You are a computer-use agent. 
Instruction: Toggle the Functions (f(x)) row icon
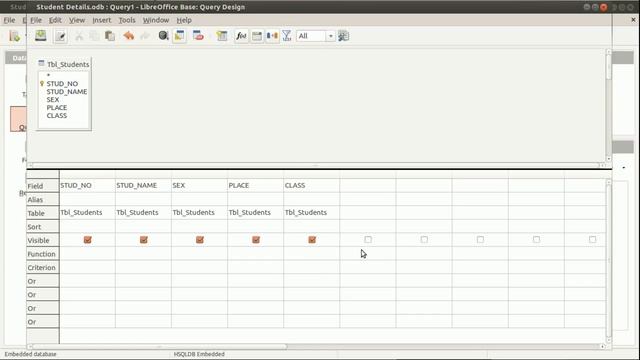241,36
